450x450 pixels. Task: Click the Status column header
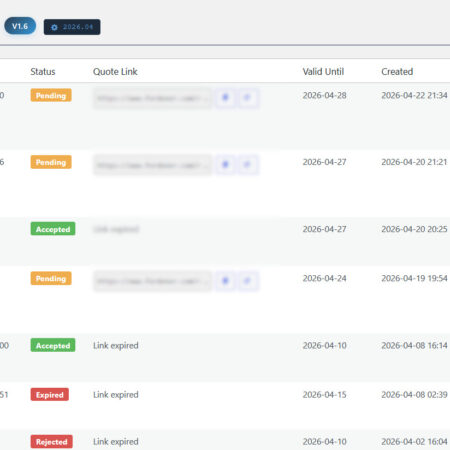[43, 72]
